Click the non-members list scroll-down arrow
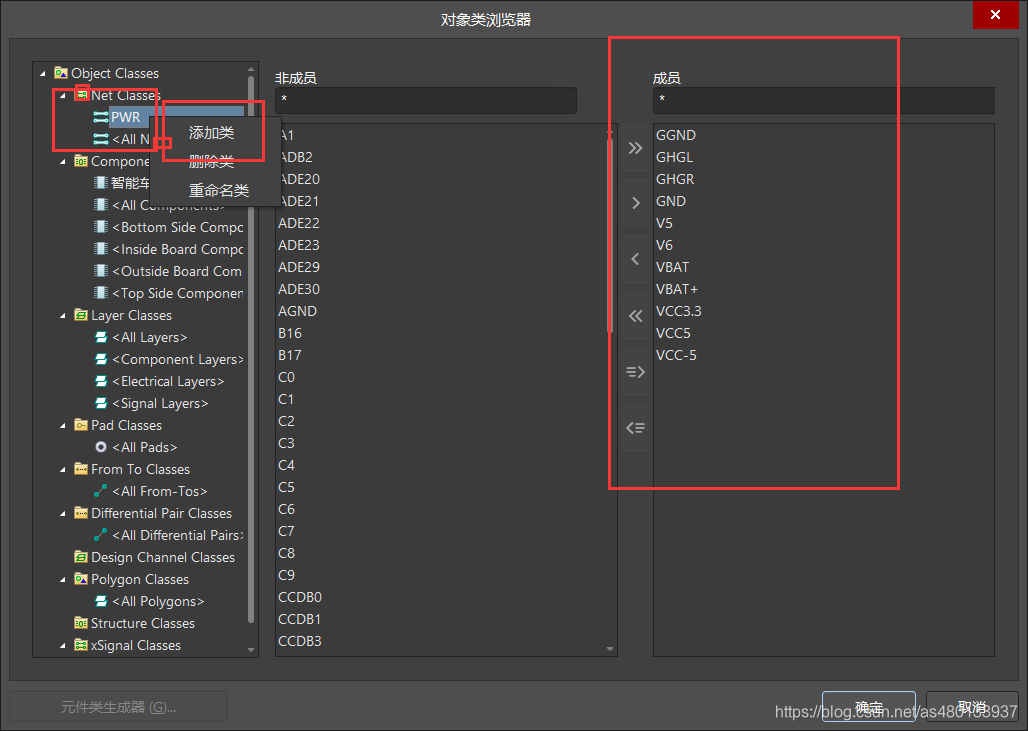 click(610, 649)
